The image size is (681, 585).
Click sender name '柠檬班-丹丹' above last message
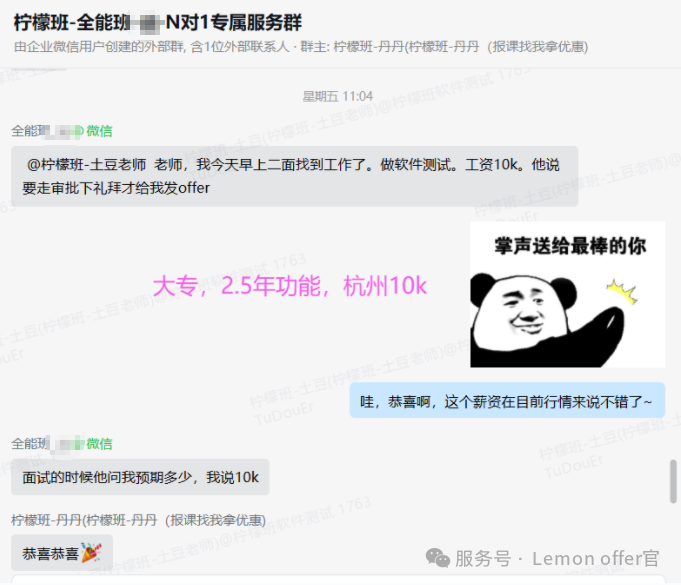click(139, 520)
